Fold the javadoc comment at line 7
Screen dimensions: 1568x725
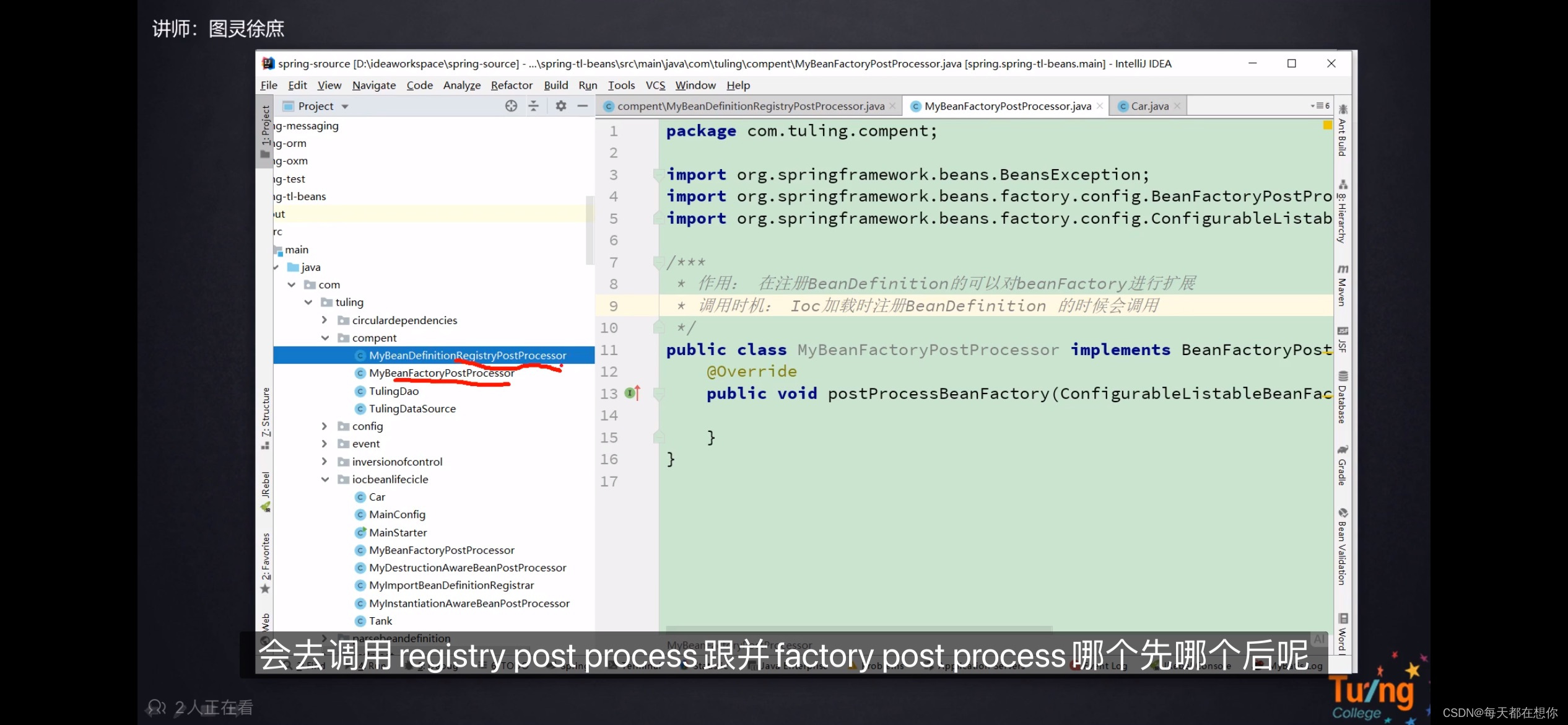[x=658, y=262]
